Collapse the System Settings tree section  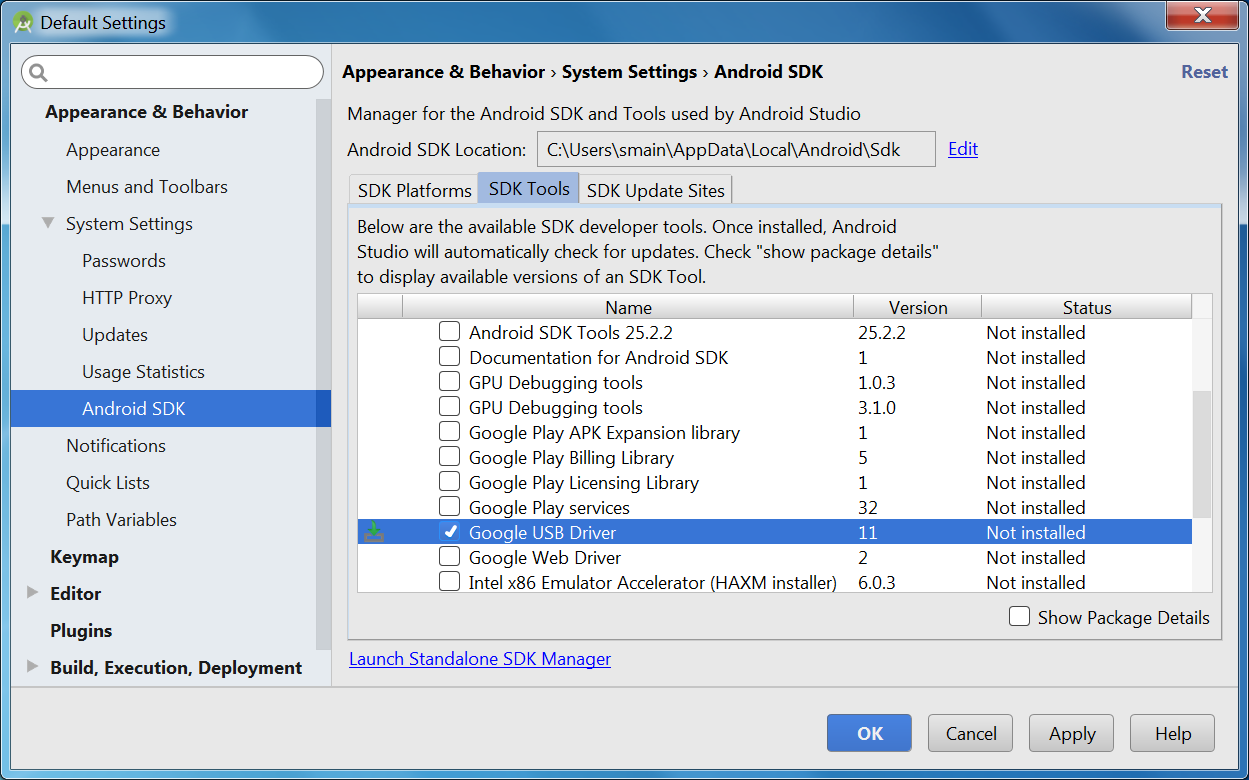click(x=48, y=223)
